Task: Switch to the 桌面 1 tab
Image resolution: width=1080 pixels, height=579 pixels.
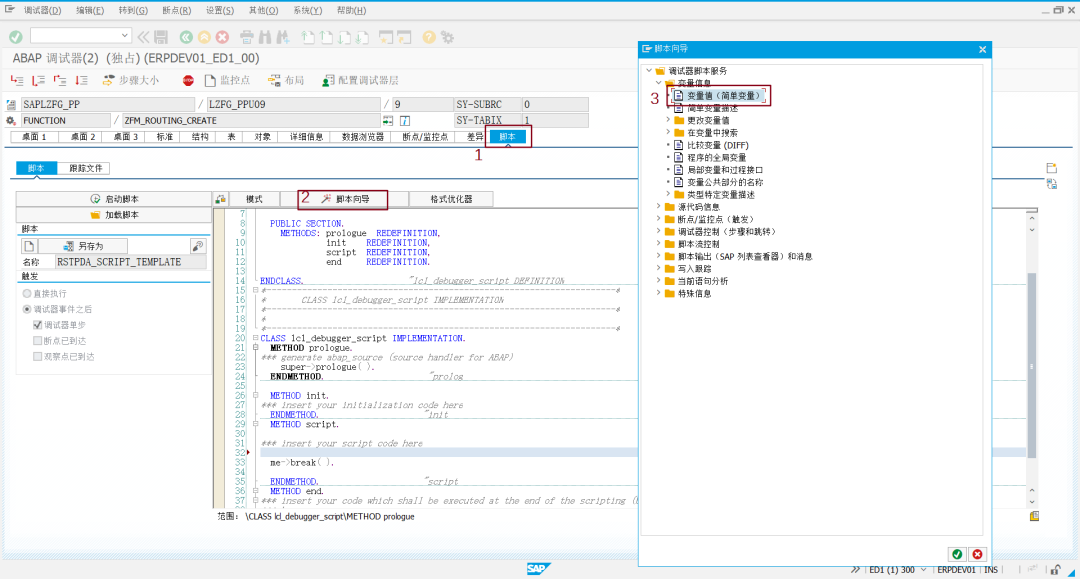Action: coord(34,137)
